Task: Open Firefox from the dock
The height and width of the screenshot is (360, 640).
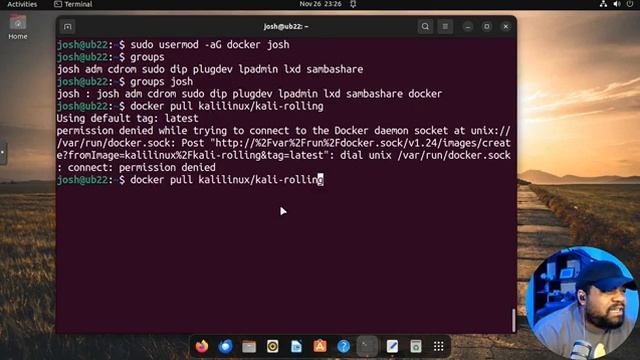Action: tap(202, 346)
